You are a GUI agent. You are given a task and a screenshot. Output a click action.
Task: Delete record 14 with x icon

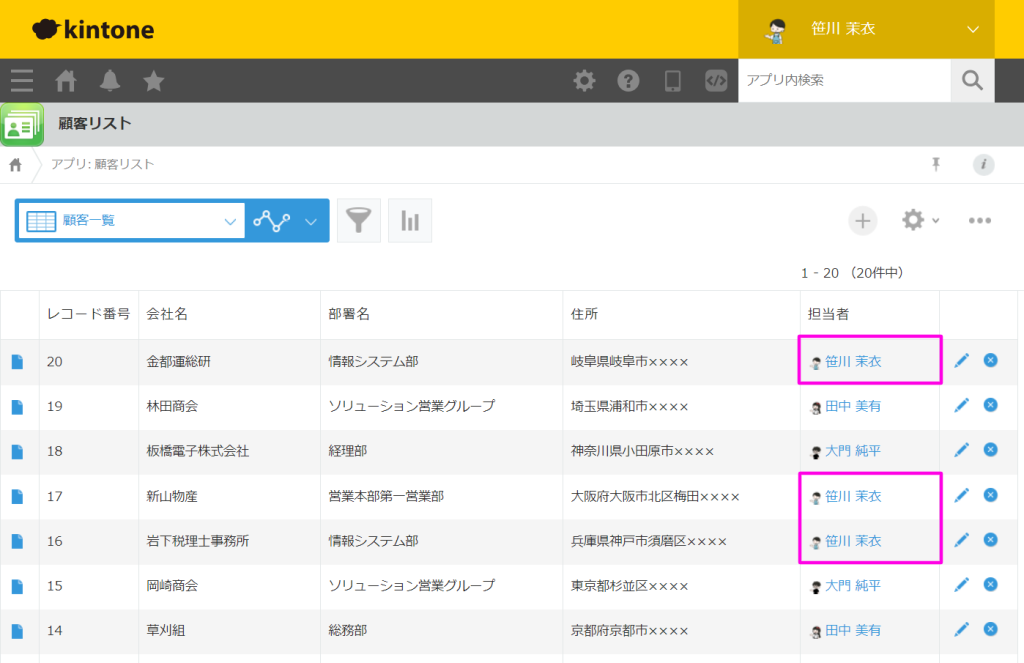click(991, 629)
